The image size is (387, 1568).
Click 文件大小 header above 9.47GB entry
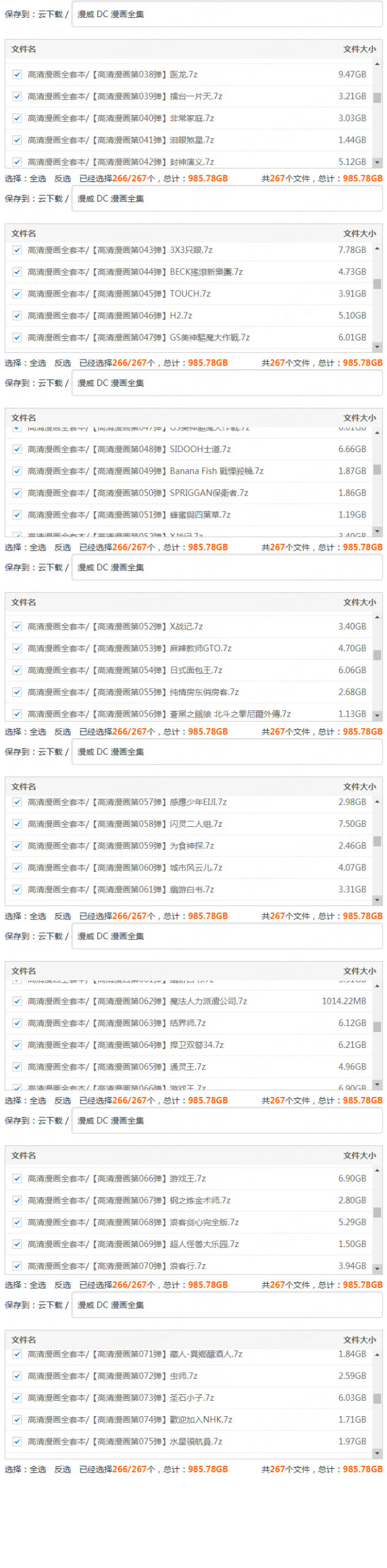click(x=359, y=49)
